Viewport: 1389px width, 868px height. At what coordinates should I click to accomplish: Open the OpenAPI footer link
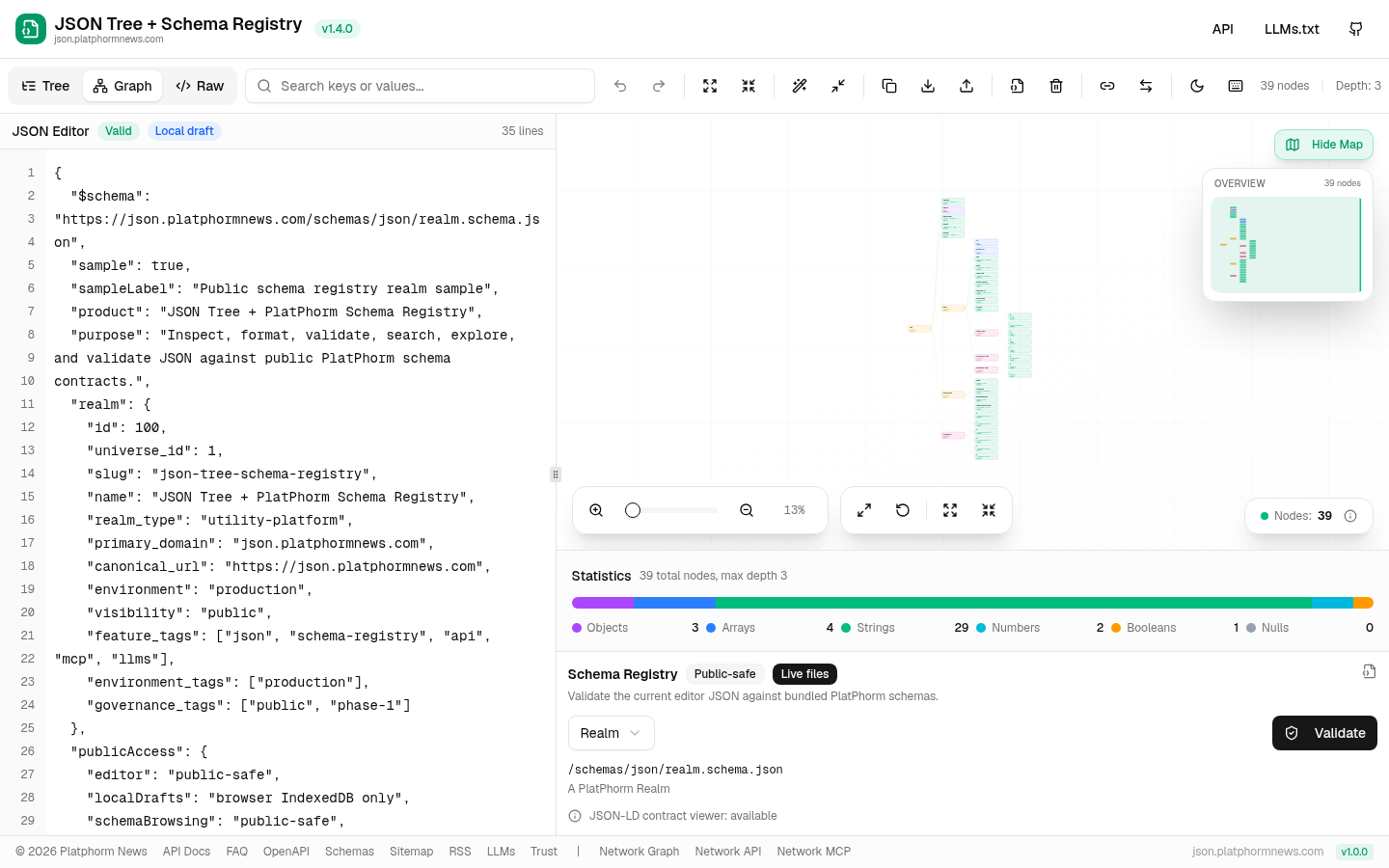pos(286,852)
